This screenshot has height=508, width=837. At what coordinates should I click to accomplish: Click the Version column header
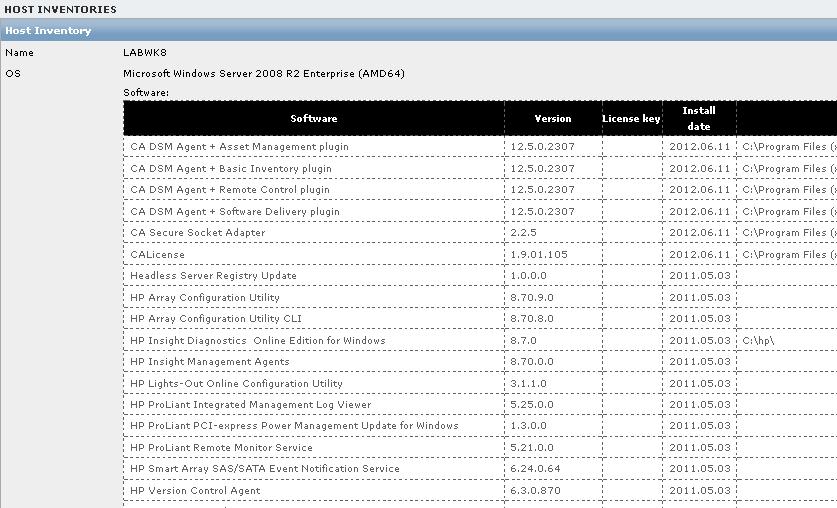pyautogui.click(x=552, y=118)
